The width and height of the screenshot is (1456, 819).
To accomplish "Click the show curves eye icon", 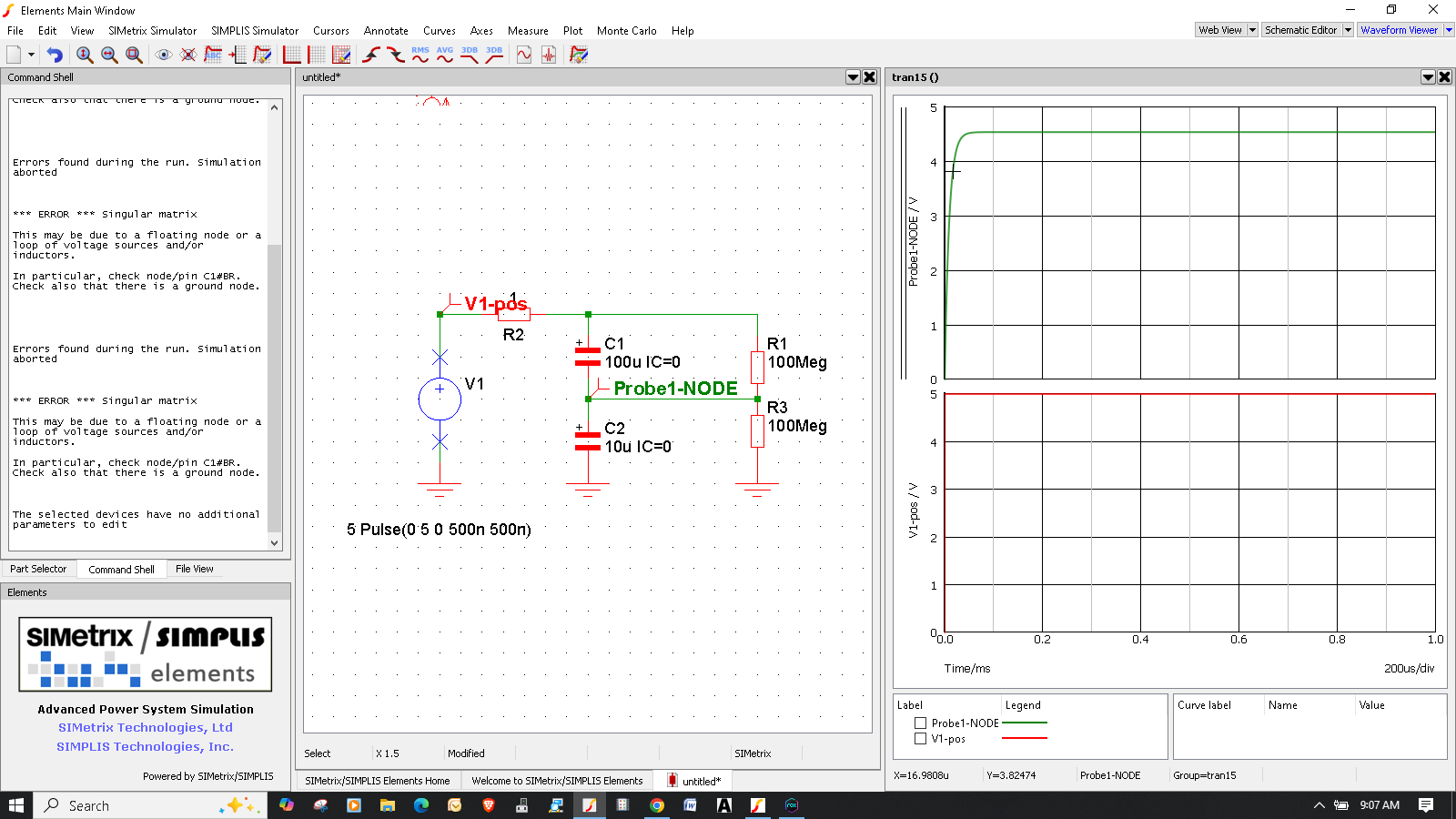I will click(164, 55).
